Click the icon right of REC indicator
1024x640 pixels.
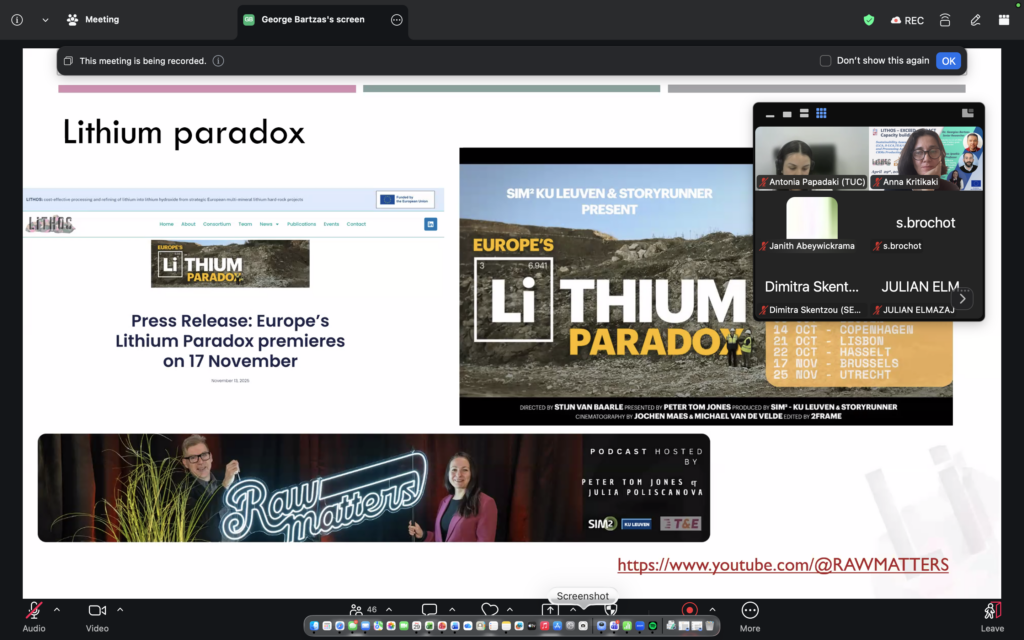(944, 20)
